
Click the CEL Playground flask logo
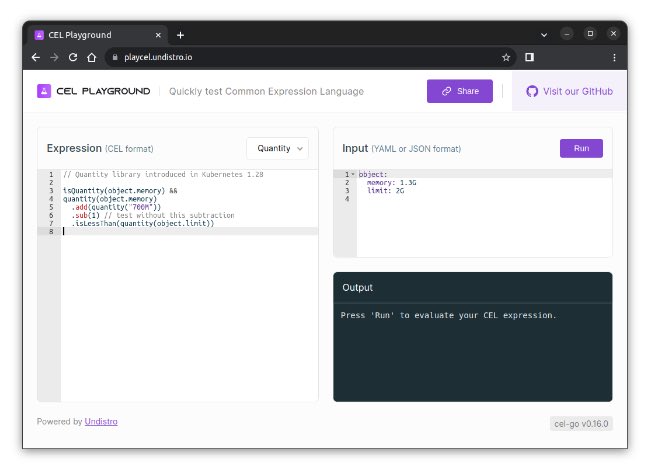44,91
